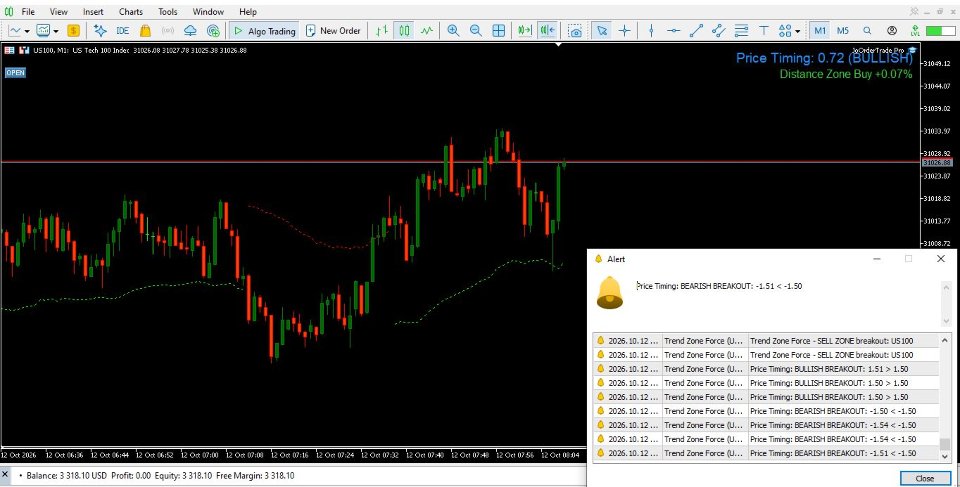
Task: Toggle the Algo Trading button
Action: coord(264,31)
